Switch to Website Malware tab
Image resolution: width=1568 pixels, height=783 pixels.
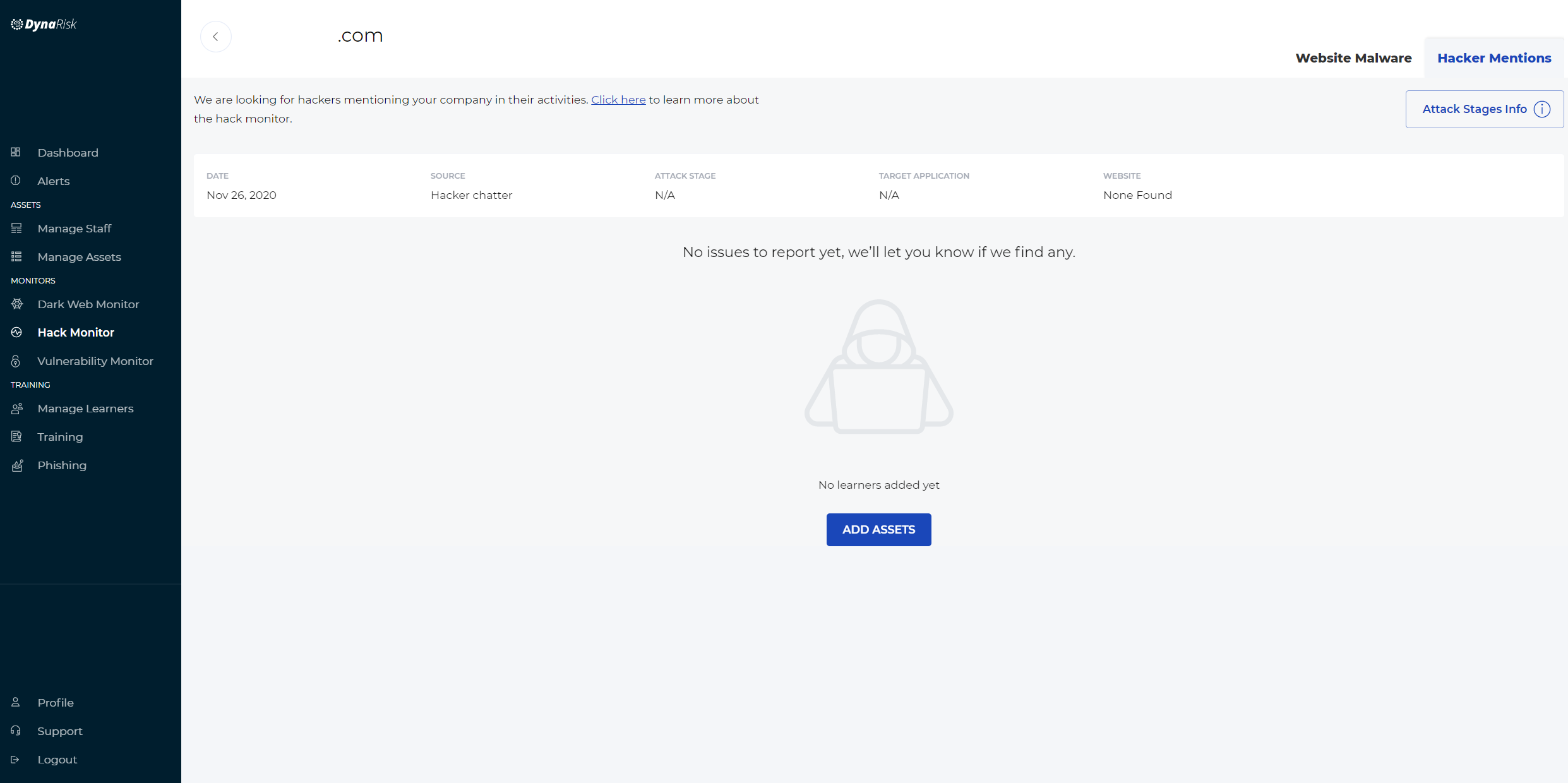(1353, 58)
